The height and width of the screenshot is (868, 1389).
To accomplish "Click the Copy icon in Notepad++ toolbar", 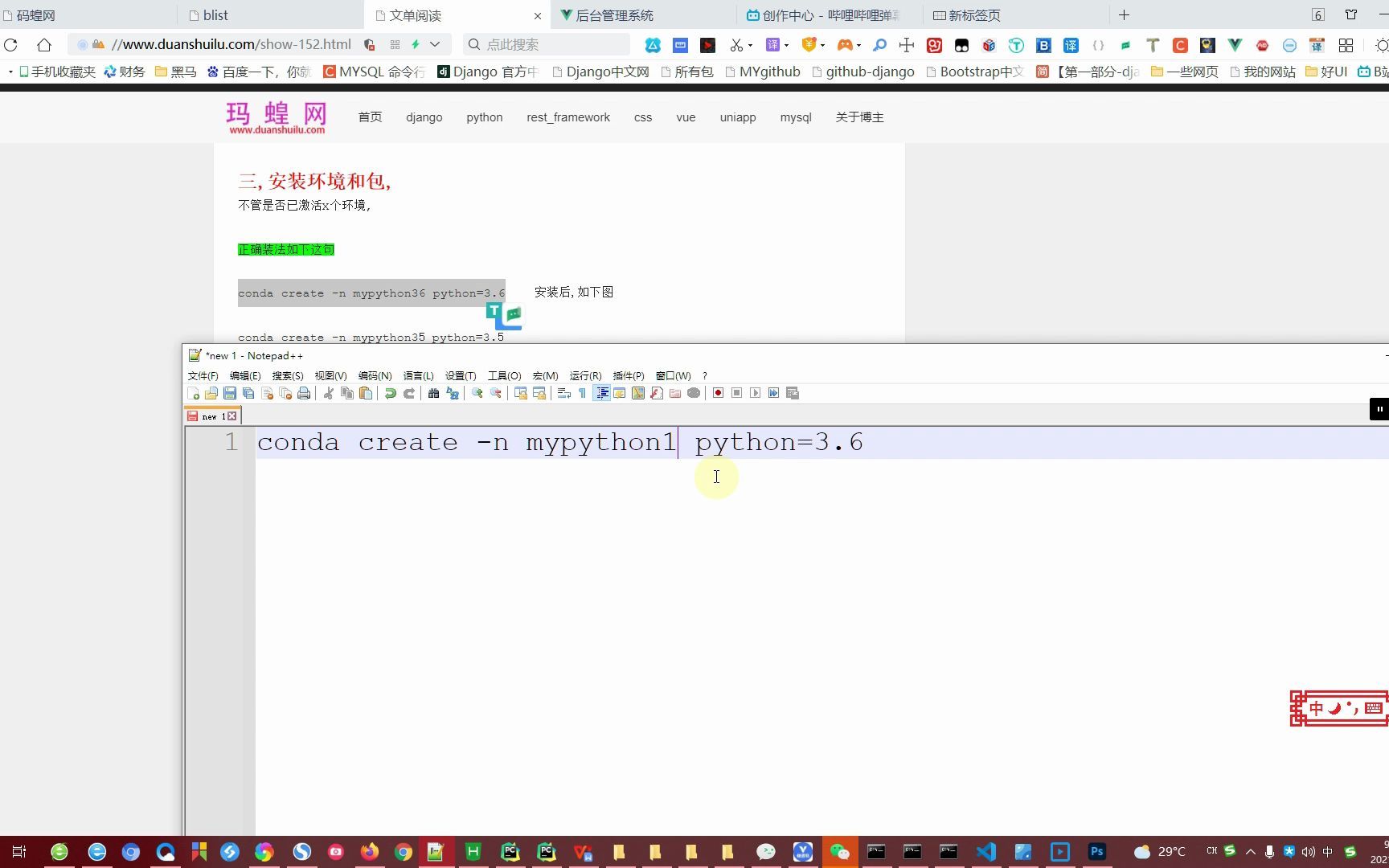I will point(347,393).
